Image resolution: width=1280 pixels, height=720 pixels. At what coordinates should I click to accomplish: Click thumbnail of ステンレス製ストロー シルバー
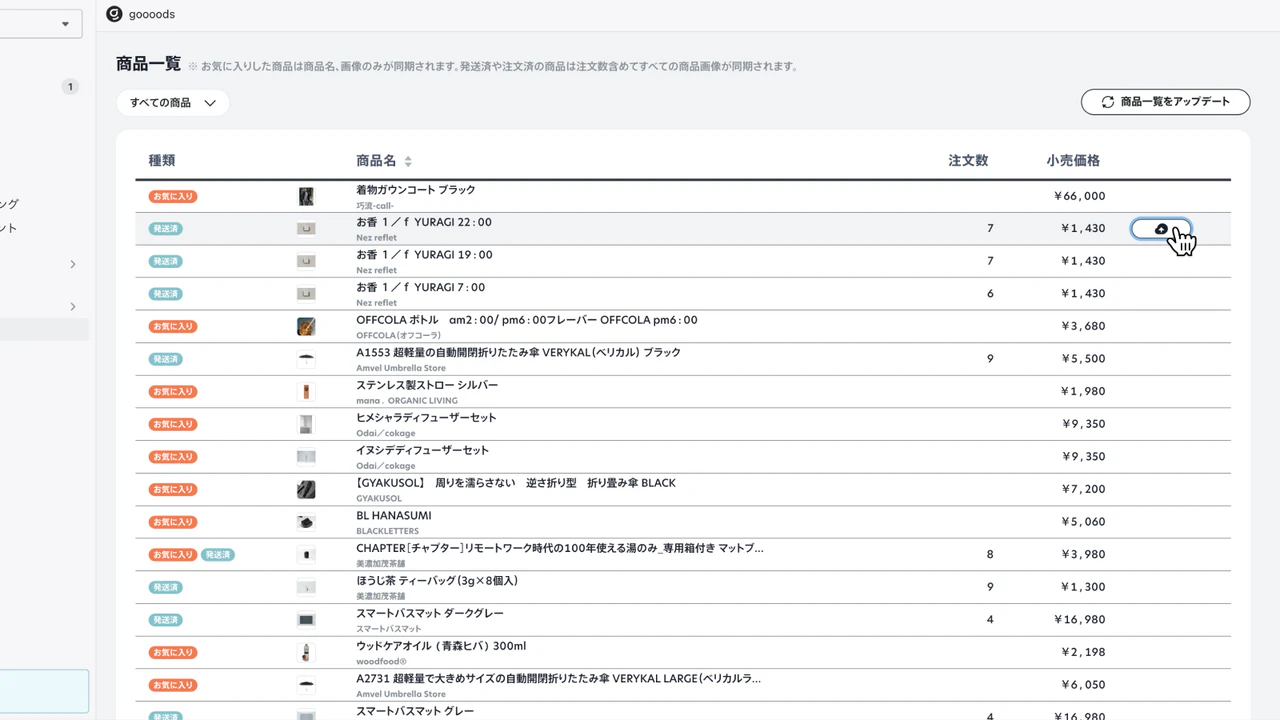click(x=306, y=392)
